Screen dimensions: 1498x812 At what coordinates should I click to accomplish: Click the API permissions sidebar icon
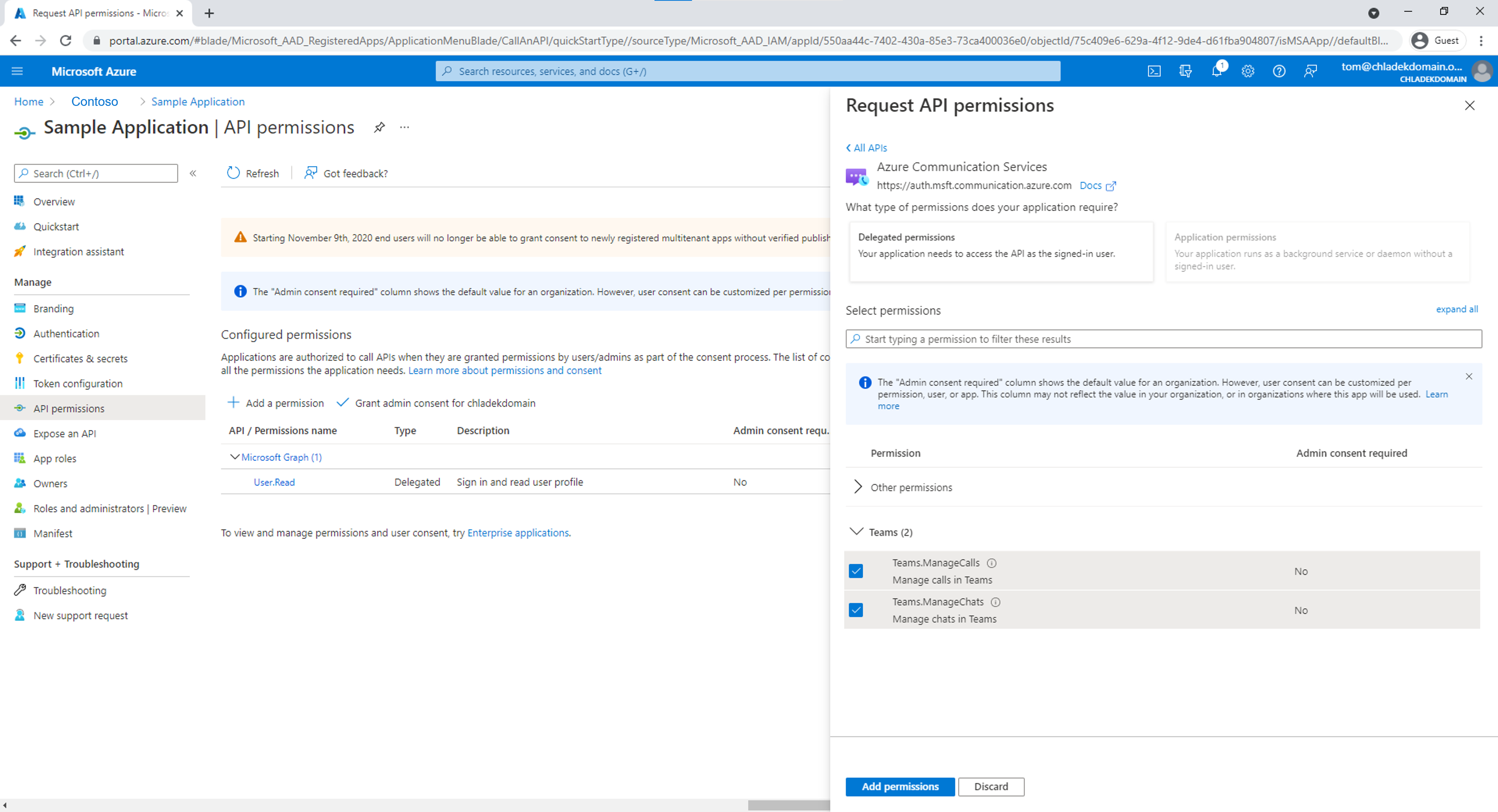pyautogui.click(x=18, y=408)
